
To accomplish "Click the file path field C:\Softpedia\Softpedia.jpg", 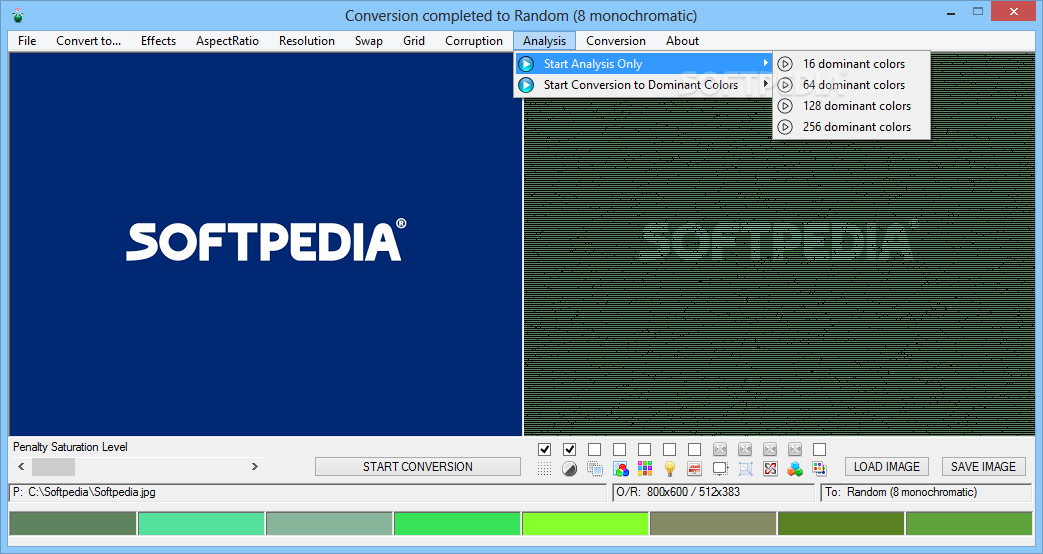I will tap(308, 493).
